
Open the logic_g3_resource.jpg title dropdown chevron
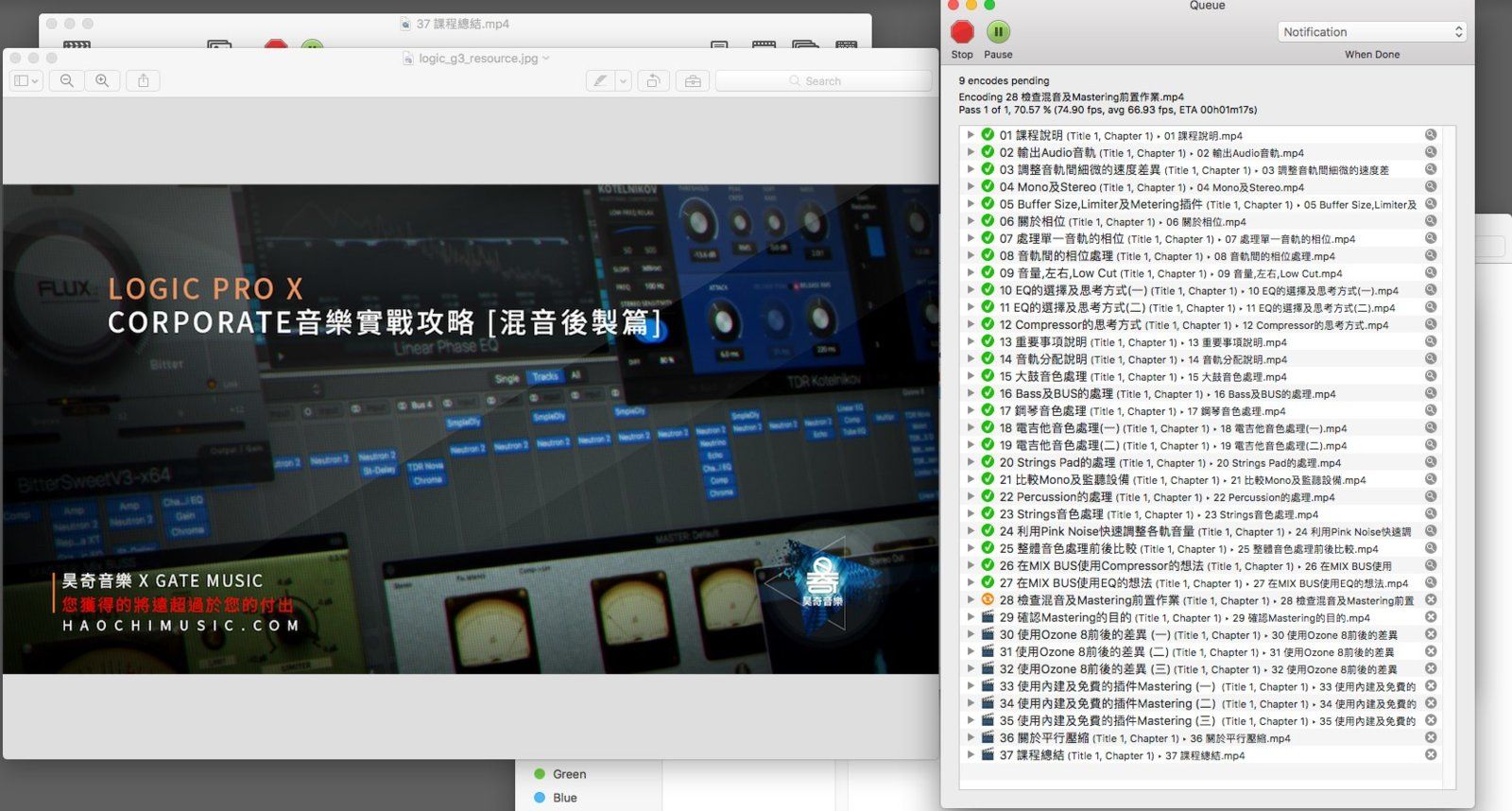(x=545, y=59)
